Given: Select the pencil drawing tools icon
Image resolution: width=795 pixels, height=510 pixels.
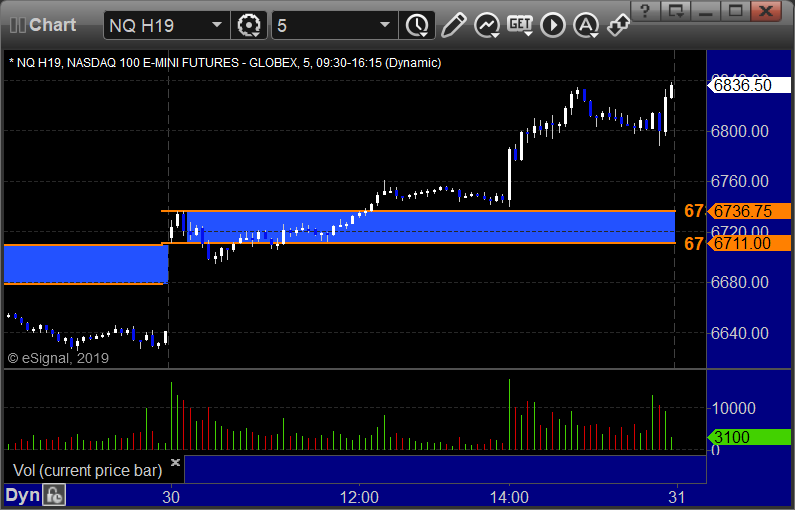Looking at the screenshot, I should [453, 25].
